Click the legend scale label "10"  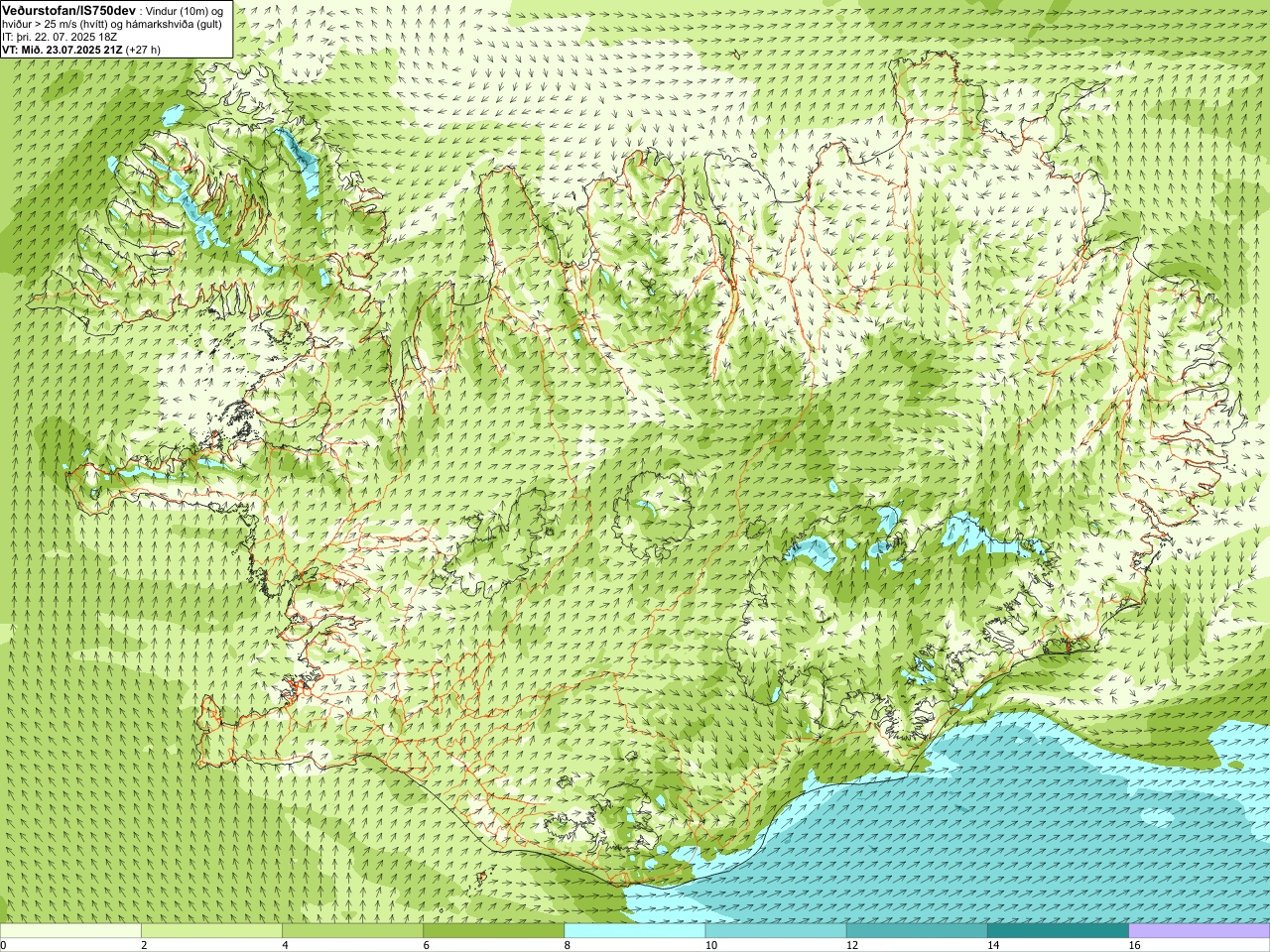pyautogui.click(x=711, y=945)
